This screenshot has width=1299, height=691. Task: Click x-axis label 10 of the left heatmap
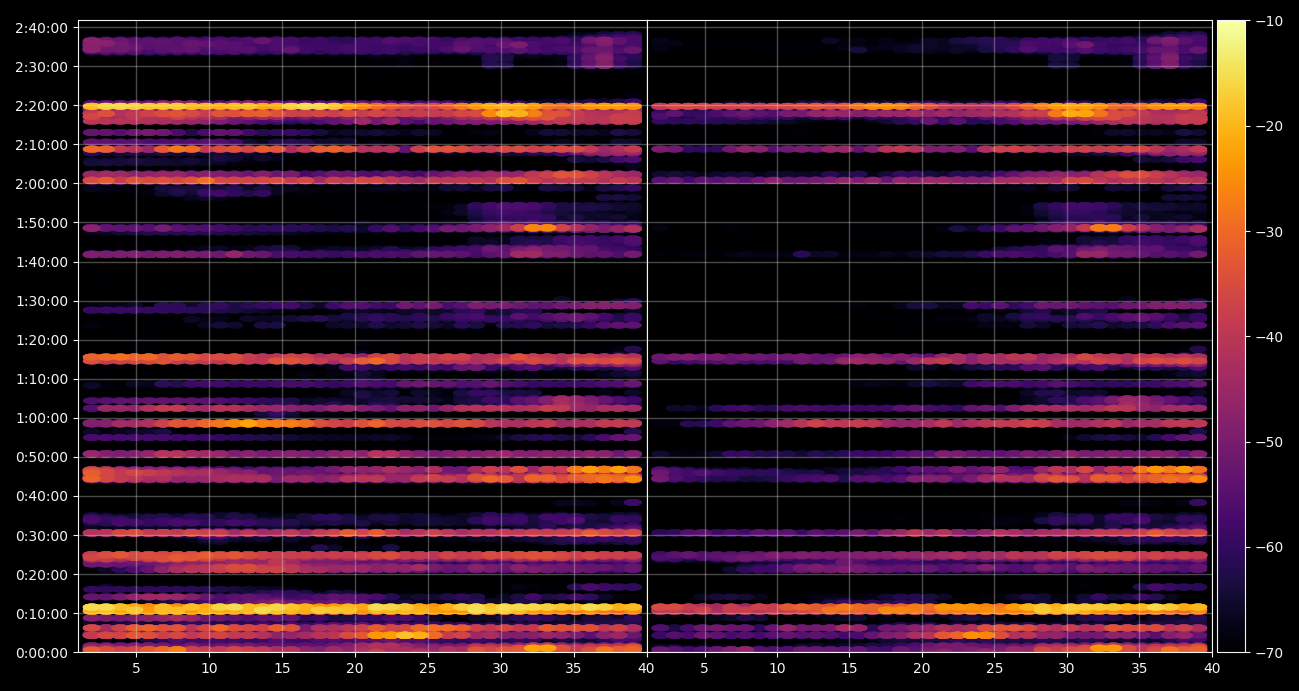209,669
